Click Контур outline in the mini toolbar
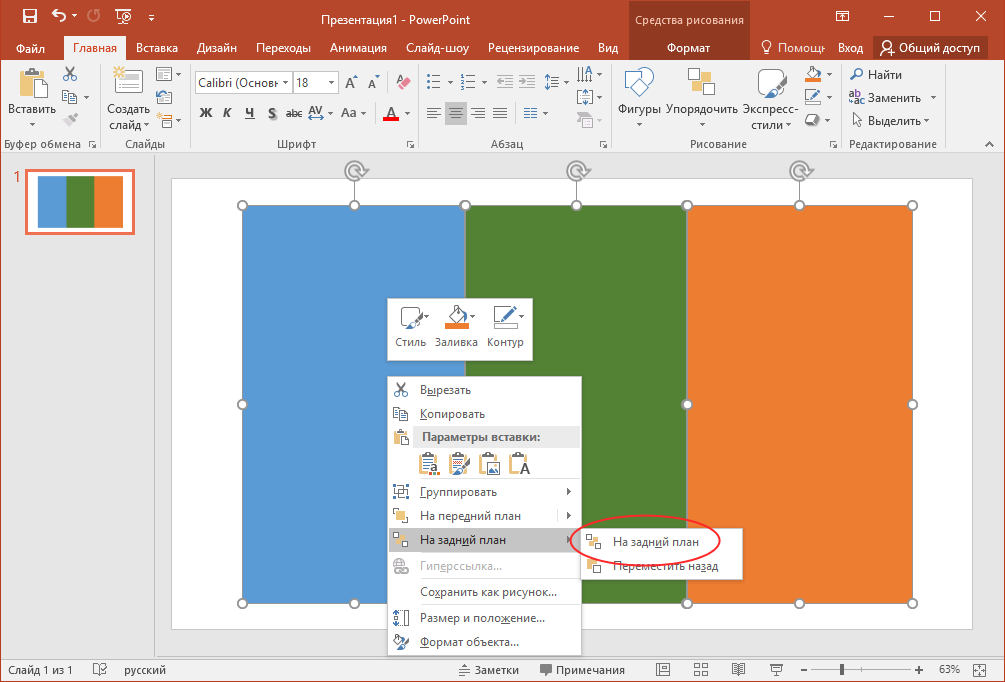 [505, 326]
